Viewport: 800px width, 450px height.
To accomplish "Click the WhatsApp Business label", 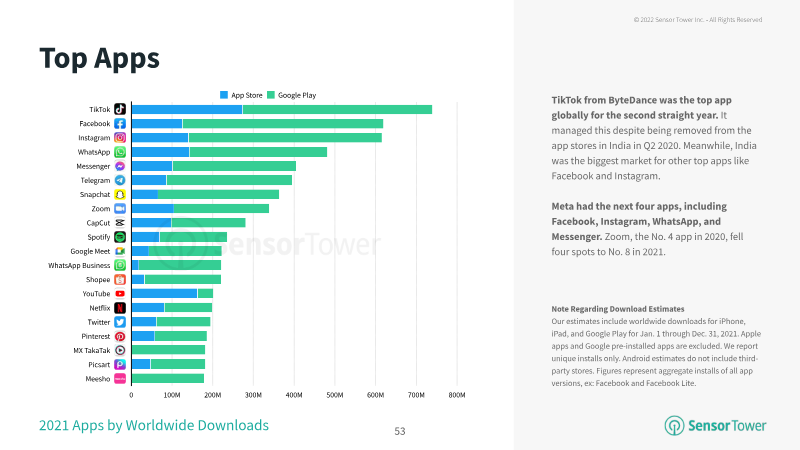I will click(79, 265).
